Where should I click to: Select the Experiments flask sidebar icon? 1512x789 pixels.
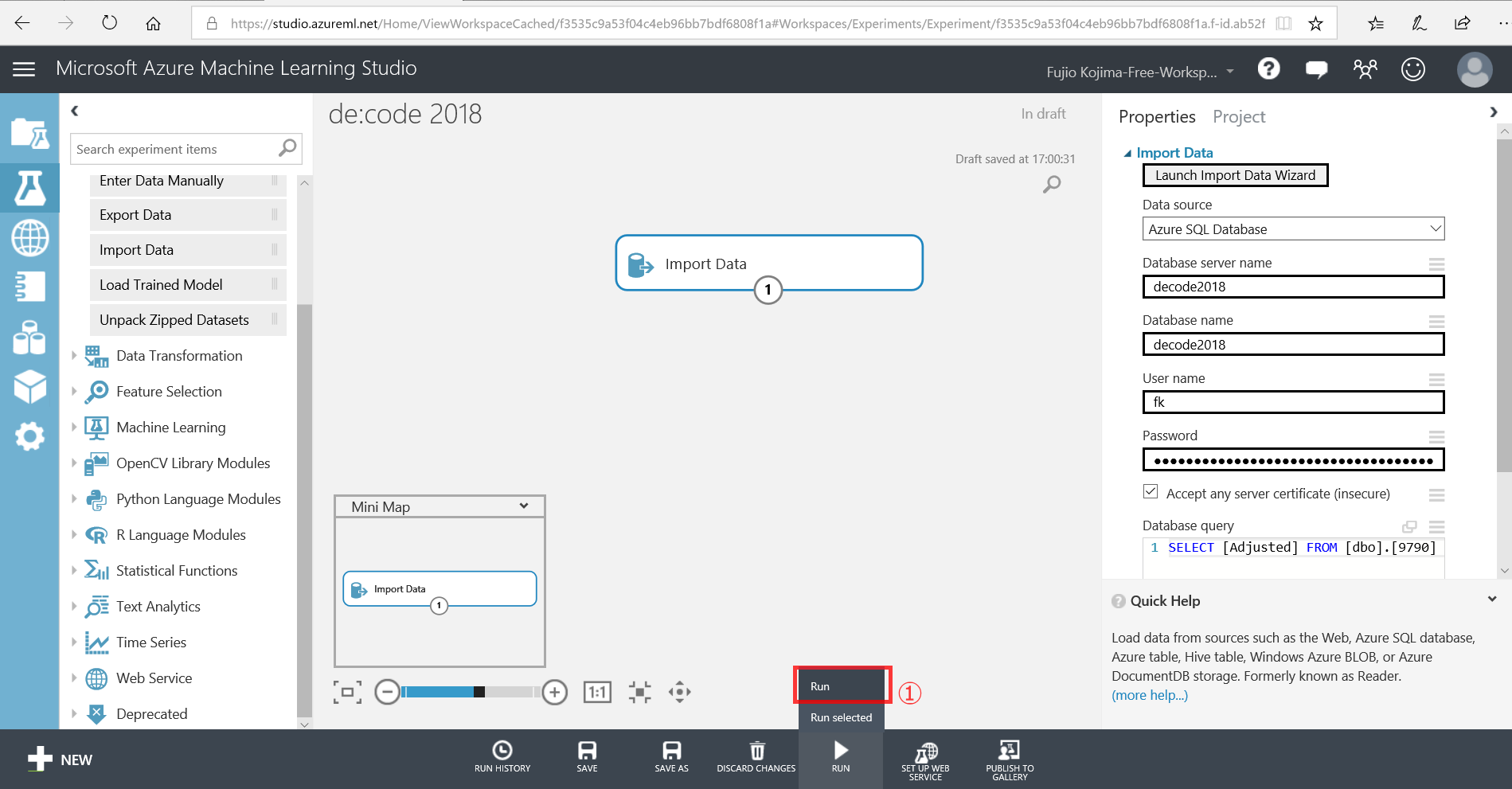click(29, 188)
